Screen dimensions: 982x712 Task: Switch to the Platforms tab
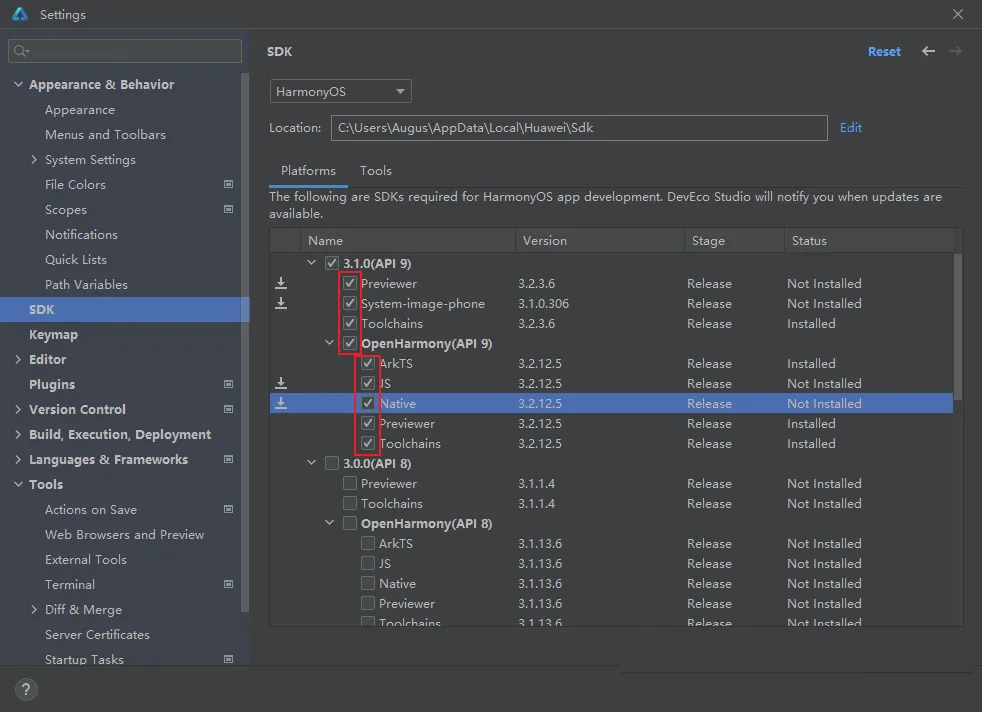click(308, 170)
